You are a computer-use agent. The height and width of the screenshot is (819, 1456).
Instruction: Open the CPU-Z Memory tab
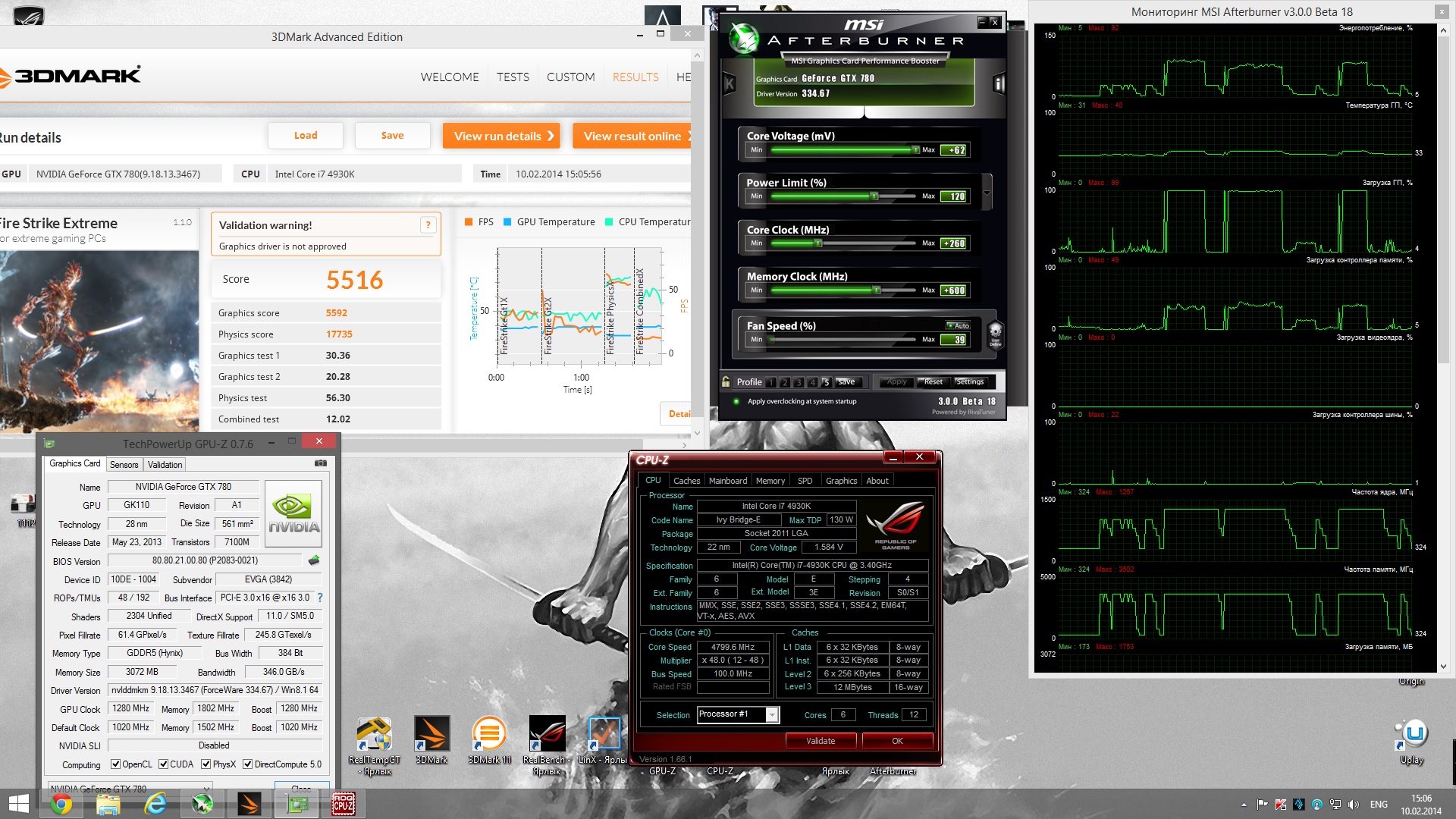(x=770, y=481)
